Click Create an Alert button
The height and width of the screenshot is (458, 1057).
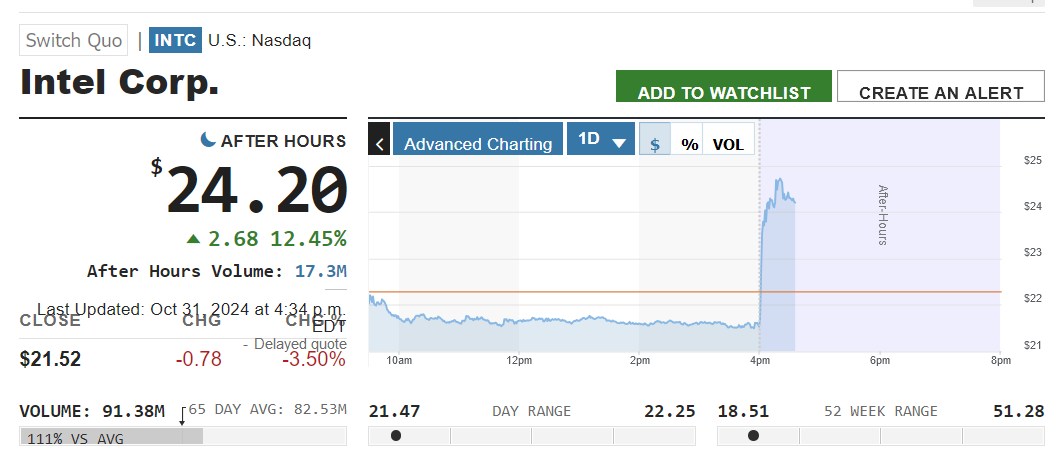[x=940, y=91]
